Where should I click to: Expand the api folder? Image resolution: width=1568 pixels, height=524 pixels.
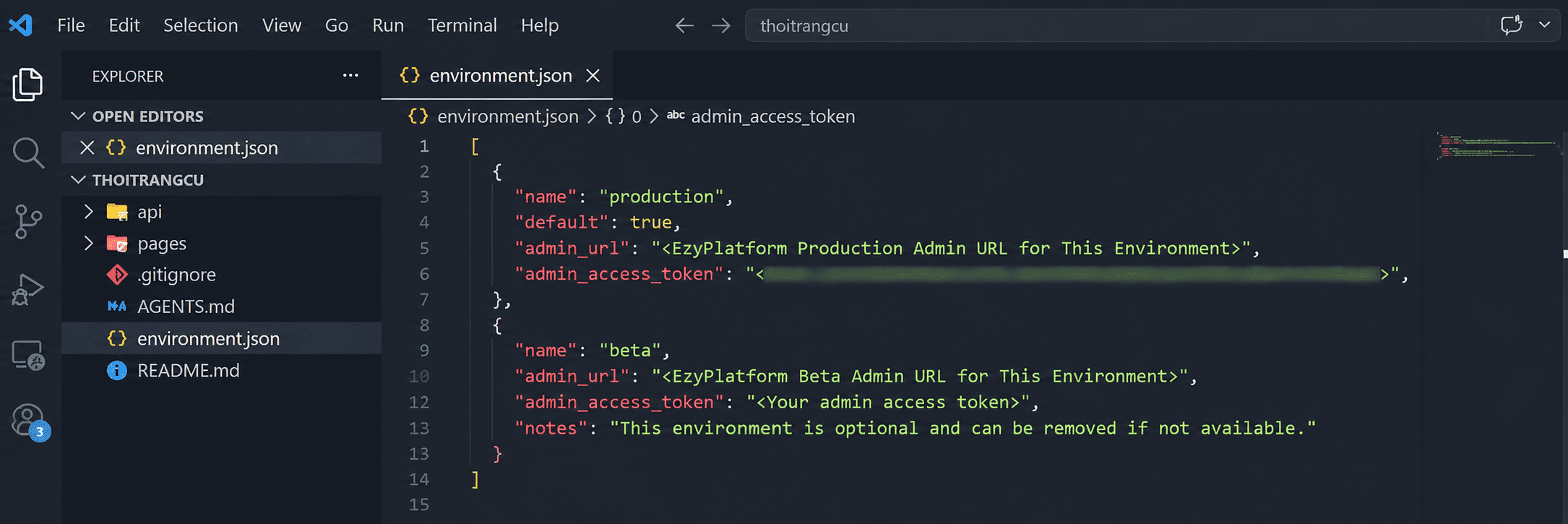222,211
